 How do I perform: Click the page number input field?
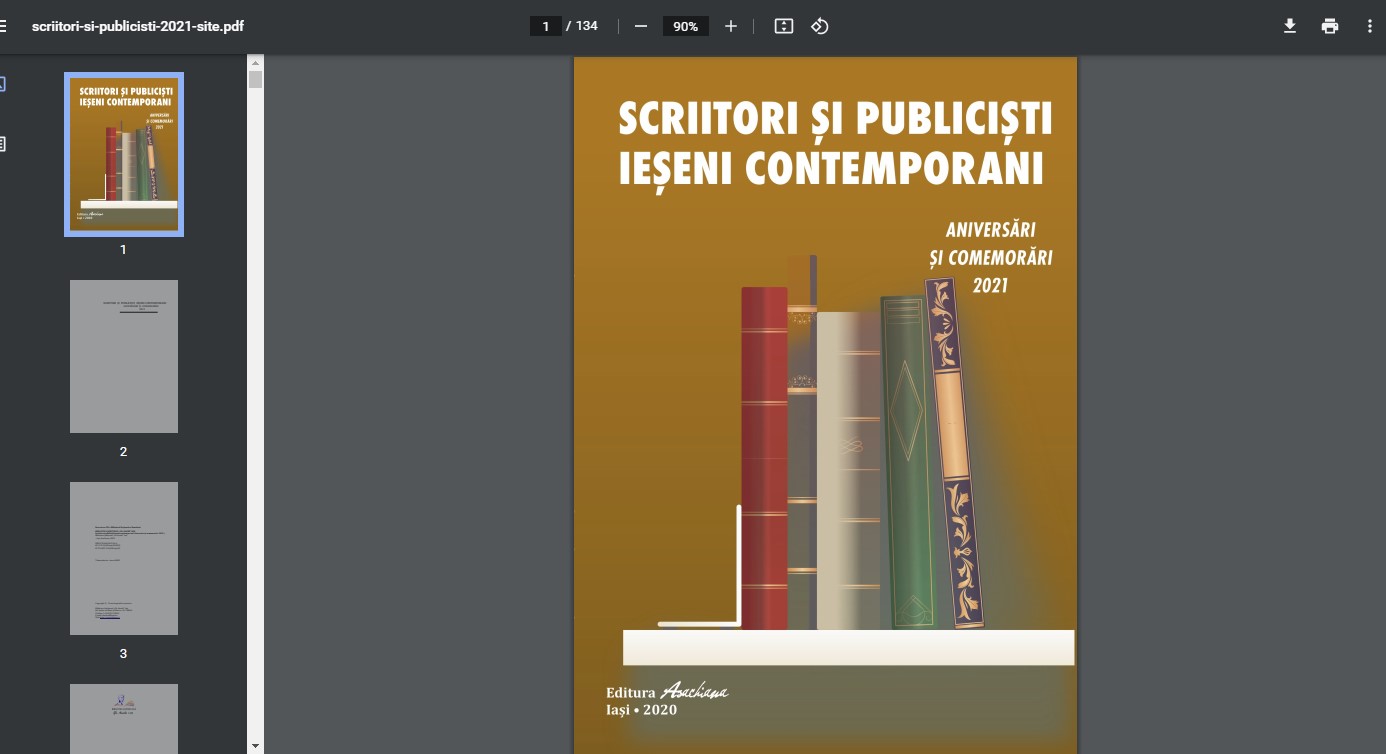click(545, 27)
